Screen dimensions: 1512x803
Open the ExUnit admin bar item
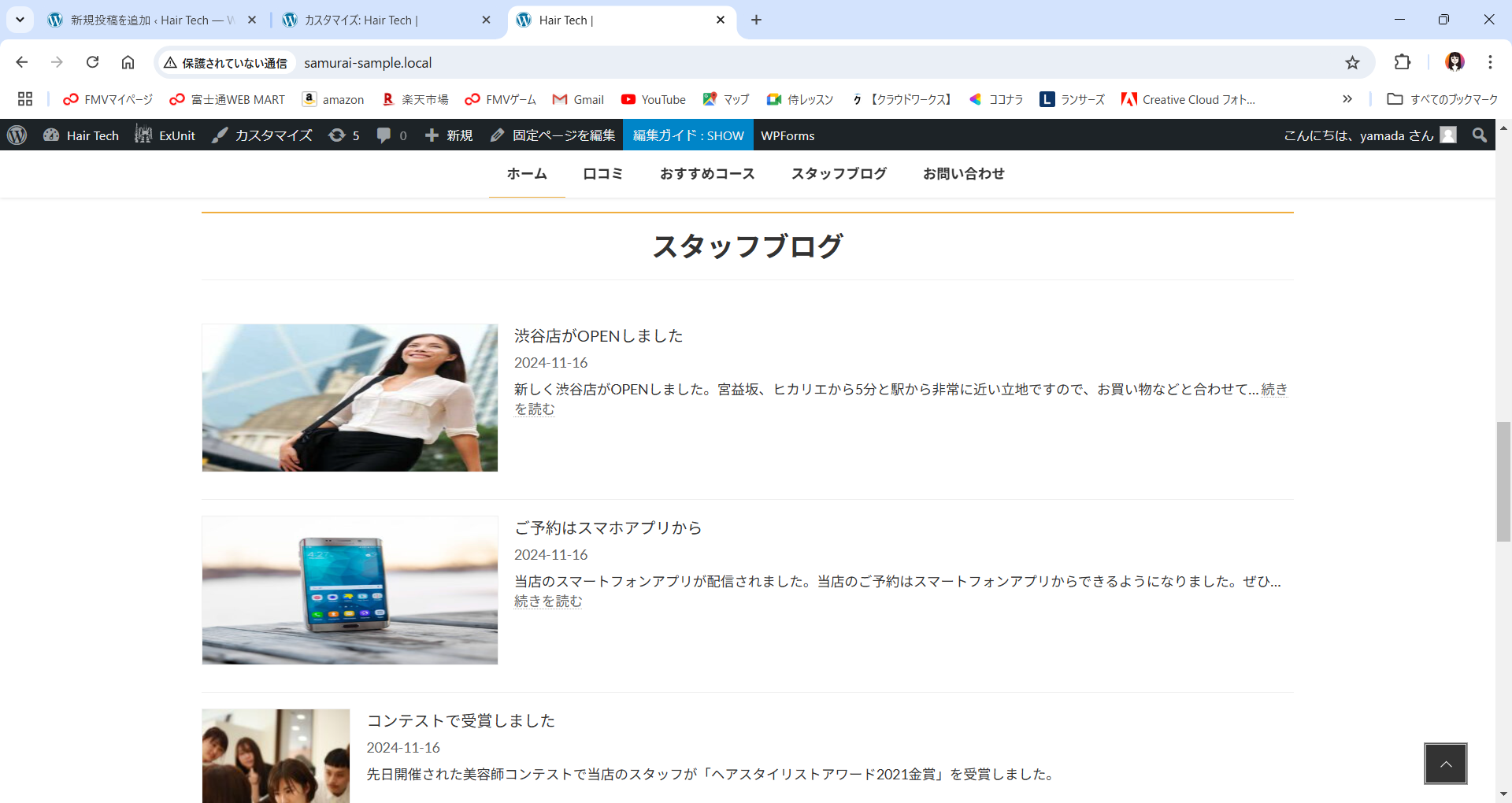(165, 135)
